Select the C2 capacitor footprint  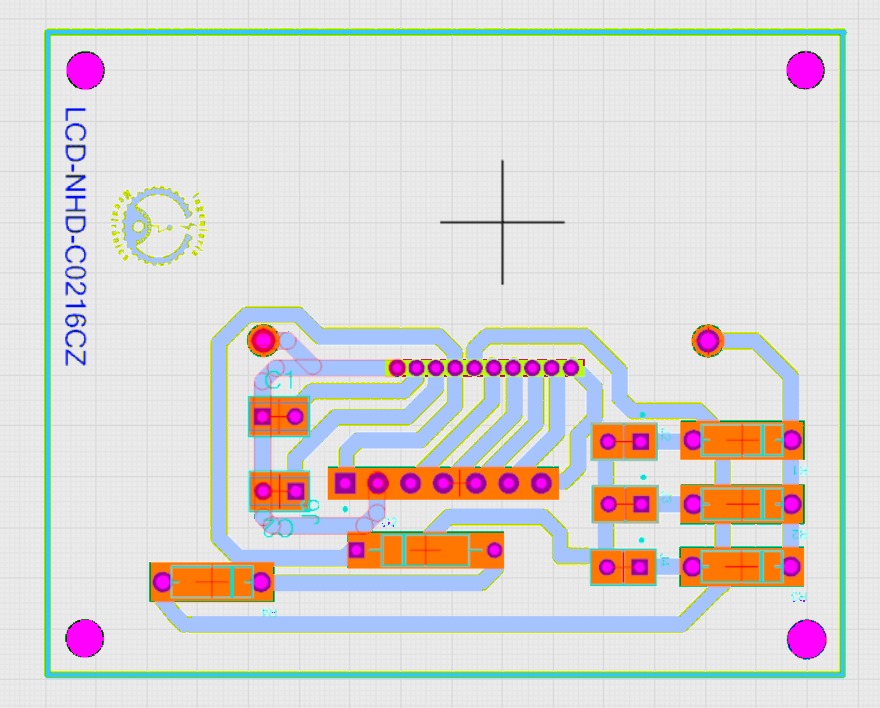tap(278, 491)
